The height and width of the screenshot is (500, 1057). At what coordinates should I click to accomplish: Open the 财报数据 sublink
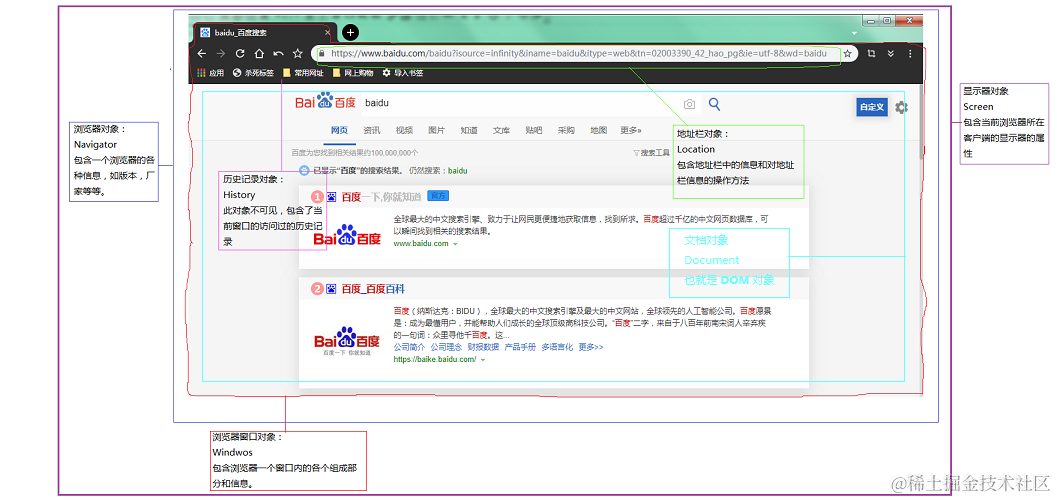pos(483,347)
